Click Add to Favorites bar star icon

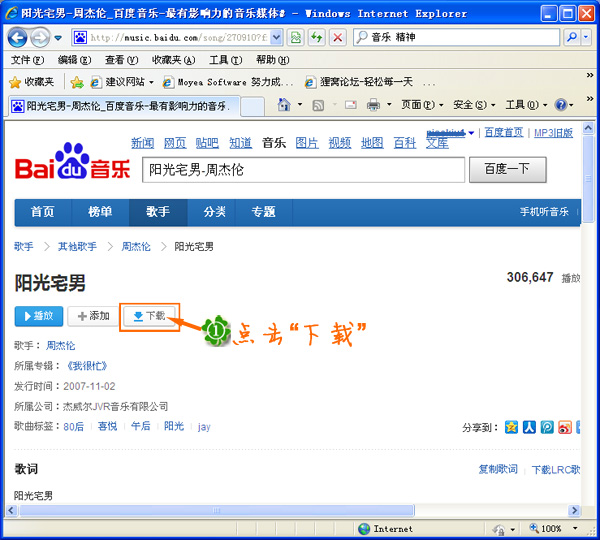[77, 82]
